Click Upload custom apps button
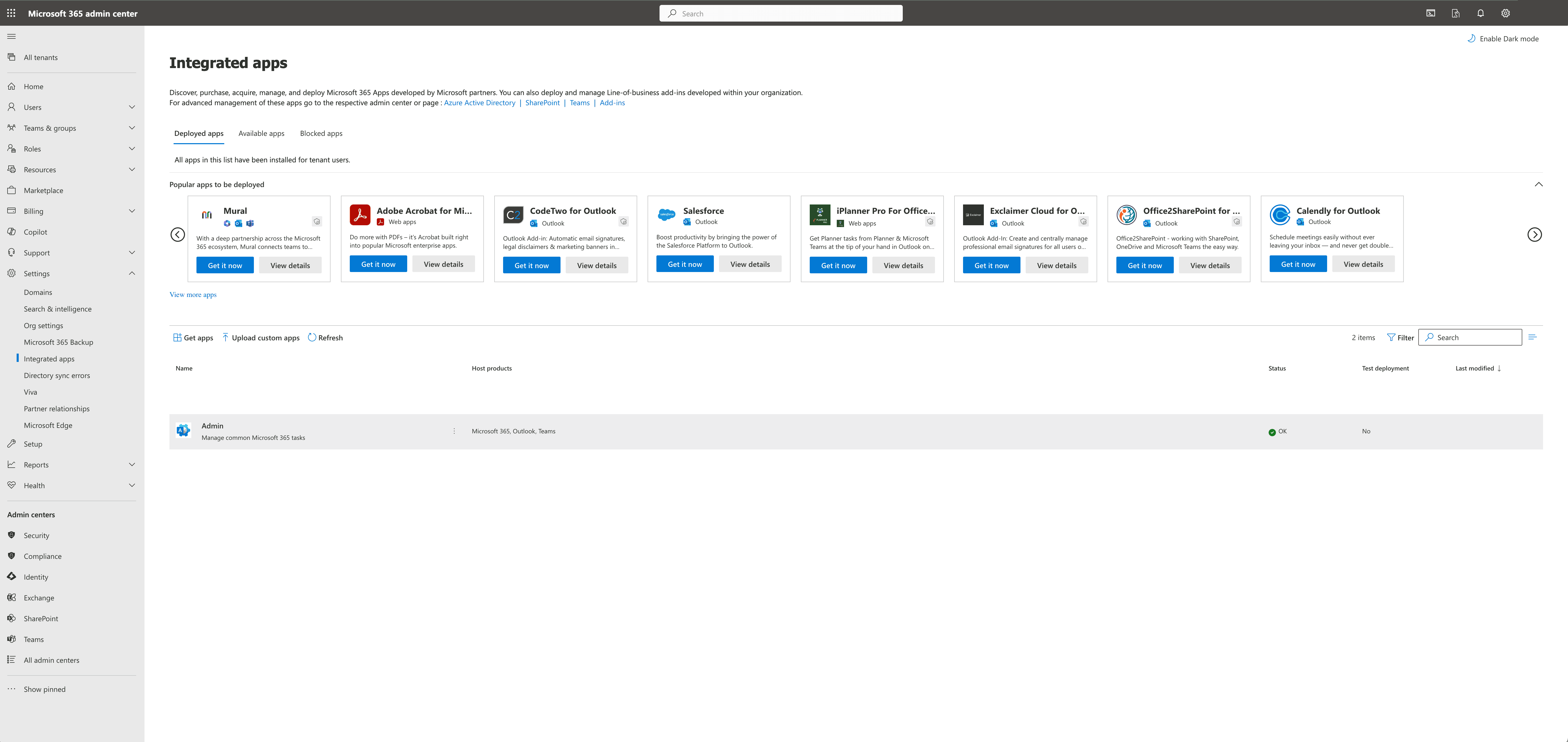This screenshot has width=1568, height=742. 261,338
